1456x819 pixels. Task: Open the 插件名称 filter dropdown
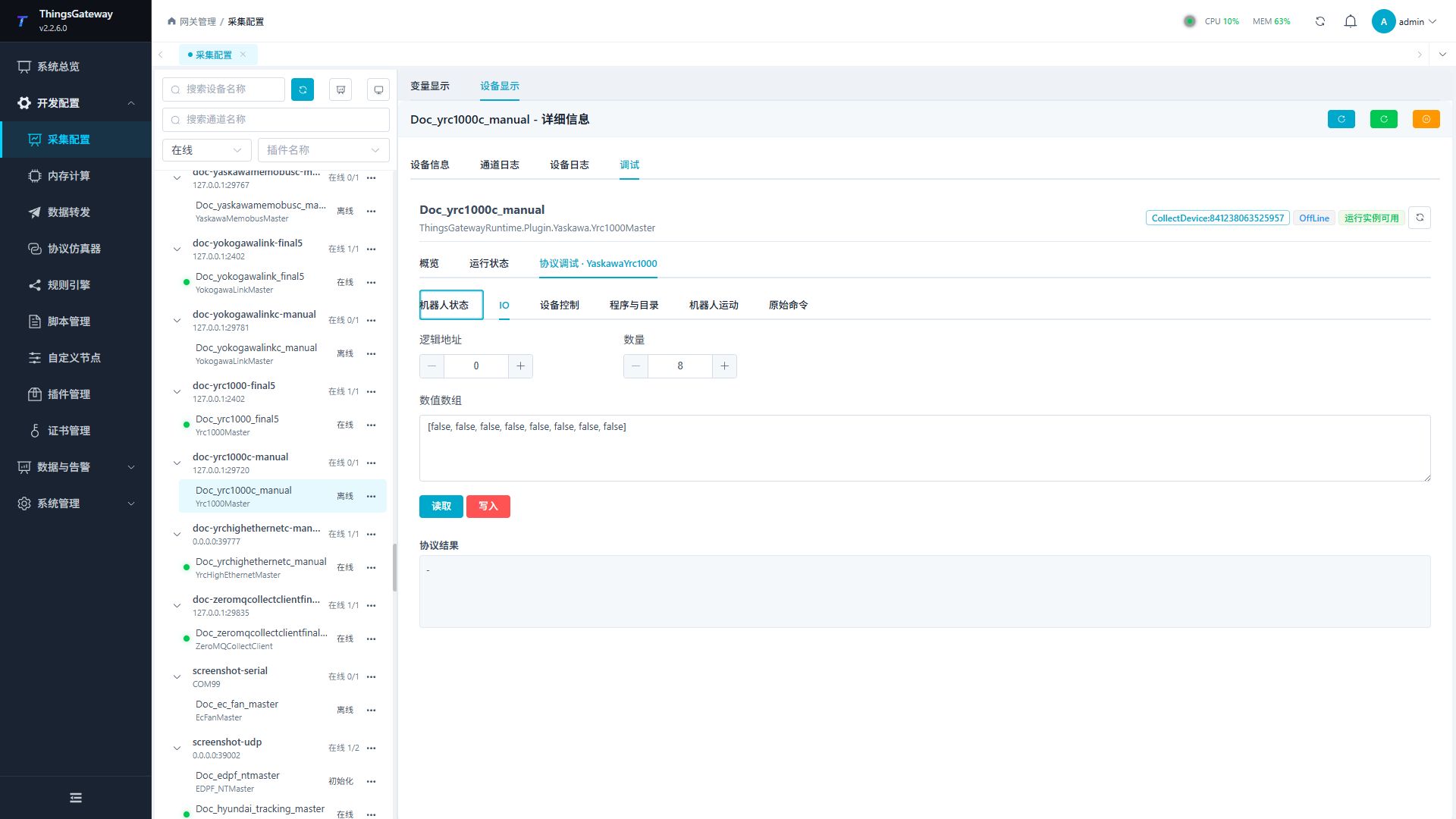[x=324, y=150]
